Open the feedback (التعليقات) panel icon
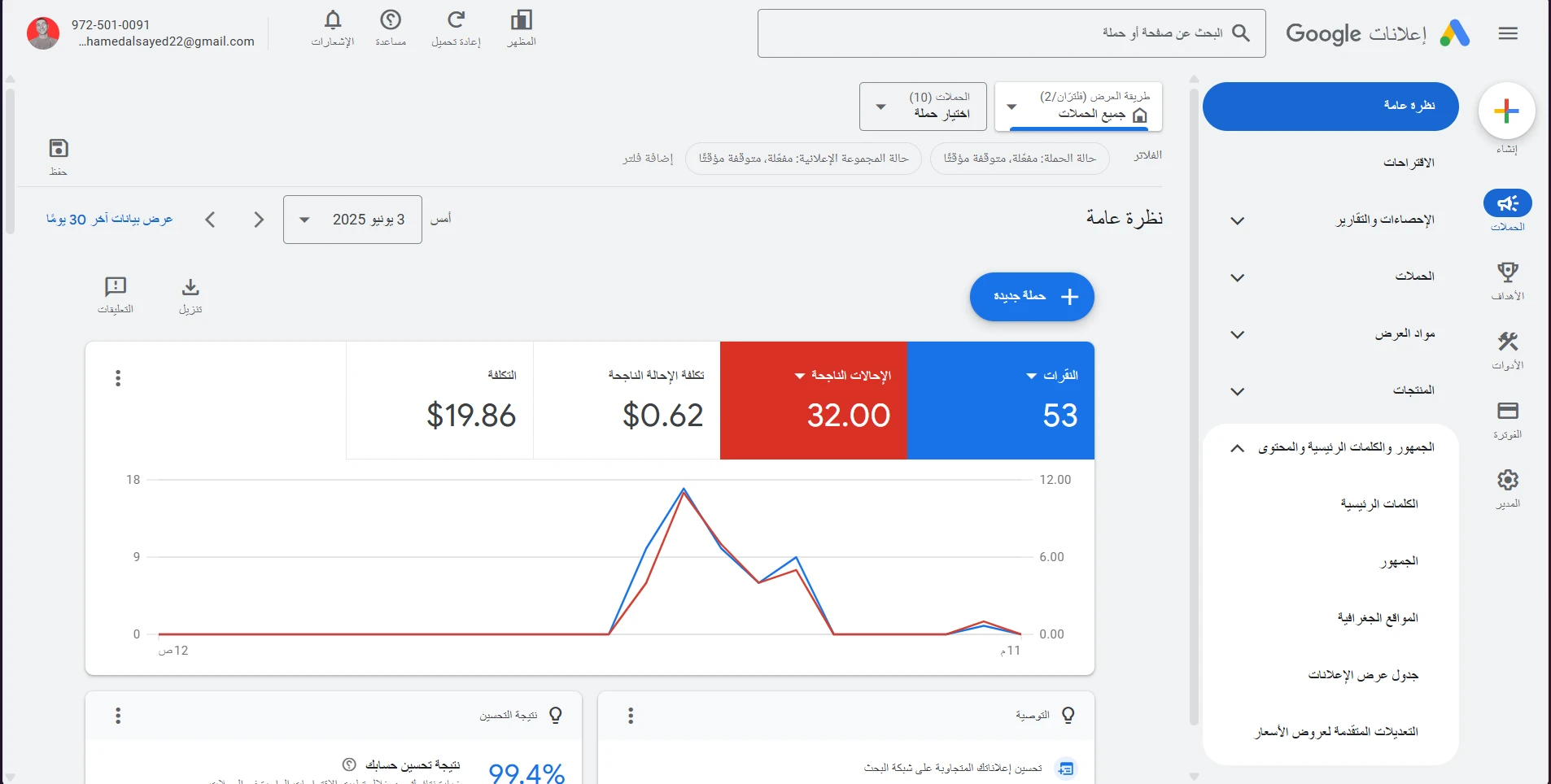The height and width of the screenshot is (784, 1551). click(x=116, y=286)
